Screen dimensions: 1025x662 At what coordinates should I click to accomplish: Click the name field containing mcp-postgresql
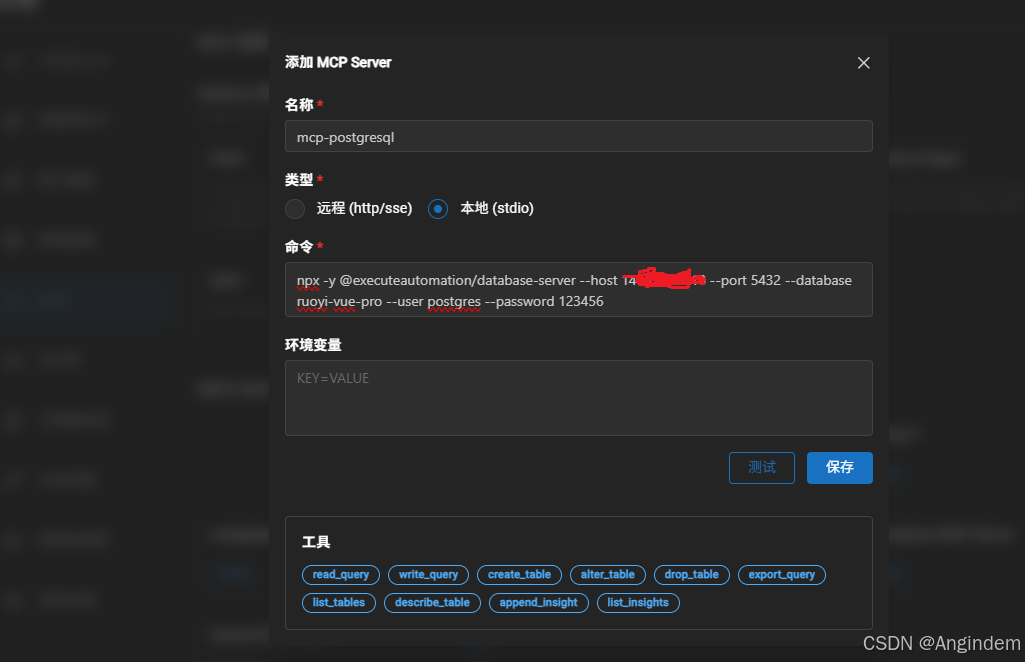[x=579, y=137]
